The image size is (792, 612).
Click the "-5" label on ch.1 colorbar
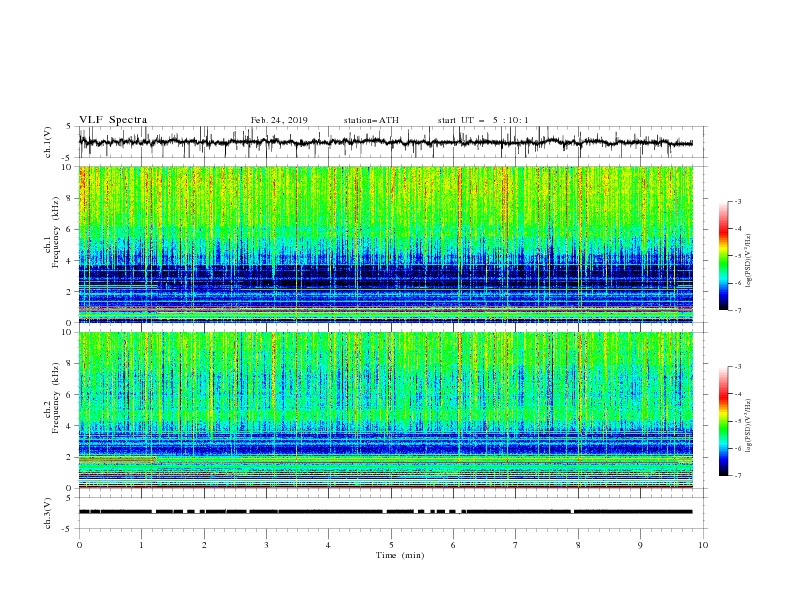737,256
